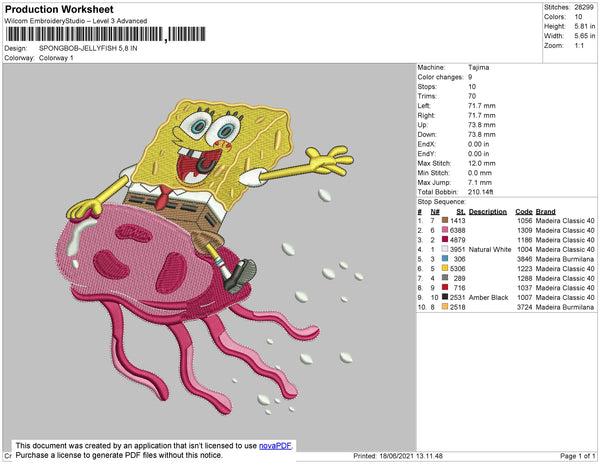
Task: Click the black 2531 Amber Black swatch
Action: pyautogui.click(x=445, y=297)
